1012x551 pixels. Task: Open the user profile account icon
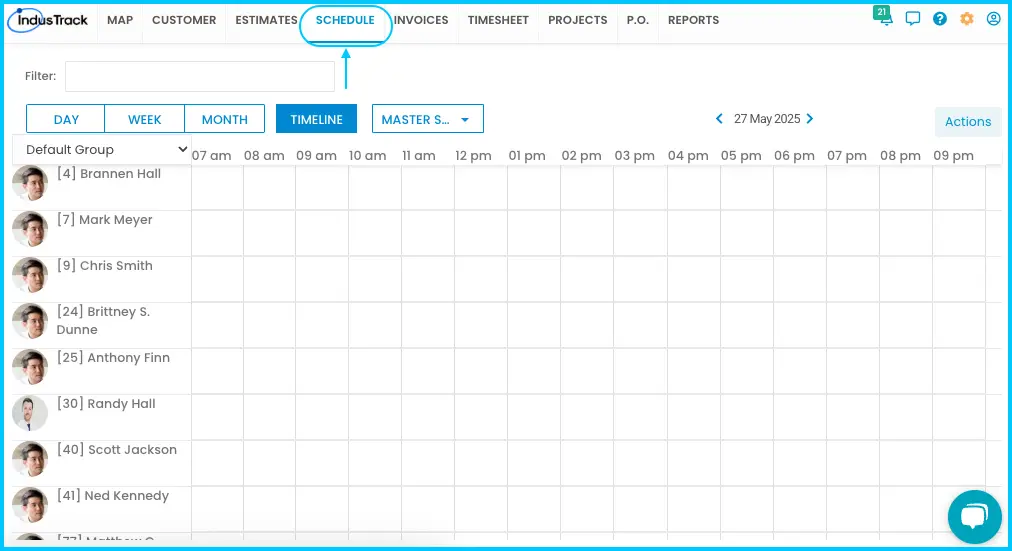[994, 19]
